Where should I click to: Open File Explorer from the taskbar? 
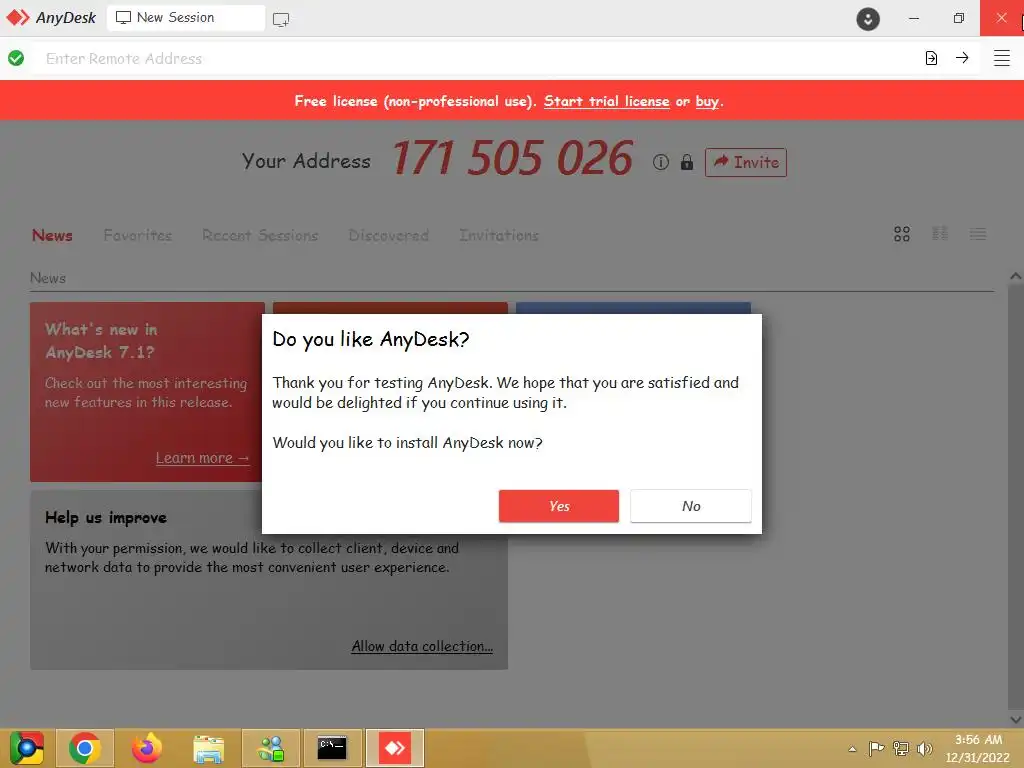point(209,748)
